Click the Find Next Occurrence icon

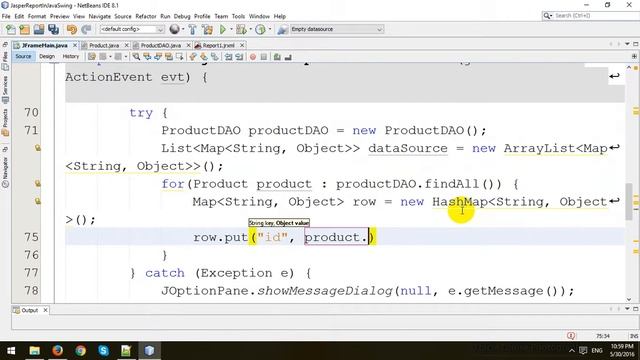pyautogui.click(x=158, y=57)
